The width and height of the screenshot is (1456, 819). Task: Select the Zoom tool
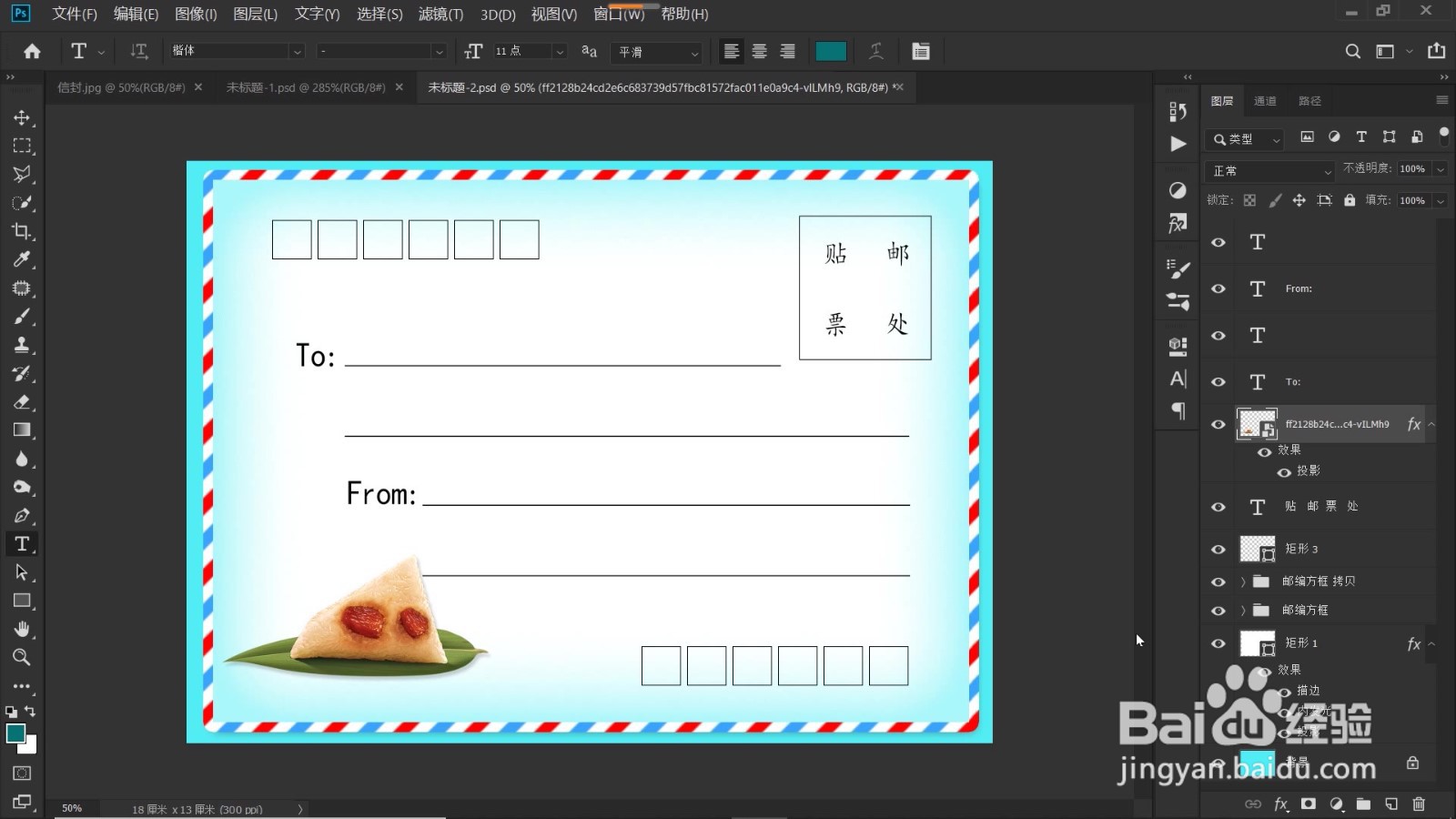22,657
